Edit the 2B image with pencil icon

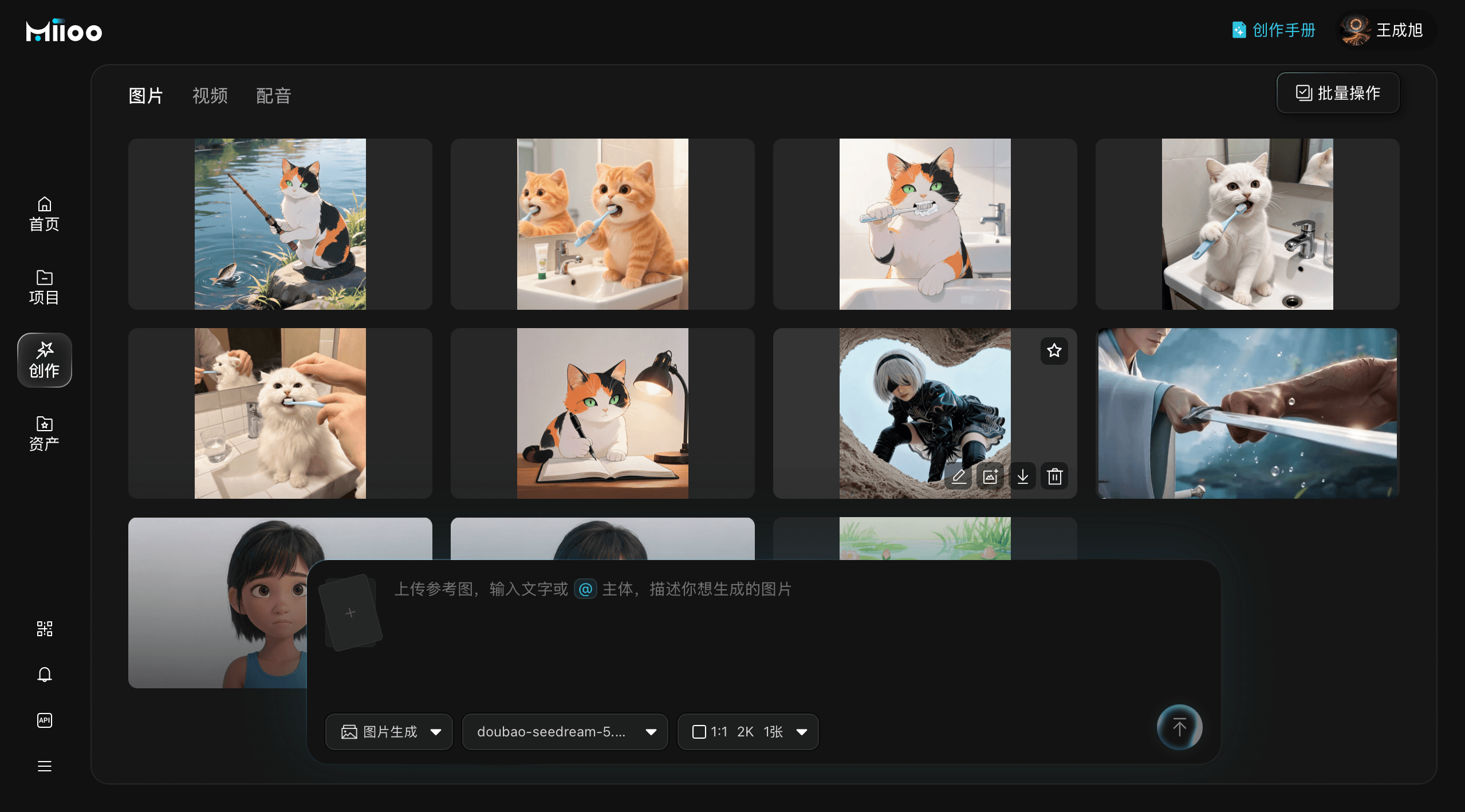(x=959, y=476)
